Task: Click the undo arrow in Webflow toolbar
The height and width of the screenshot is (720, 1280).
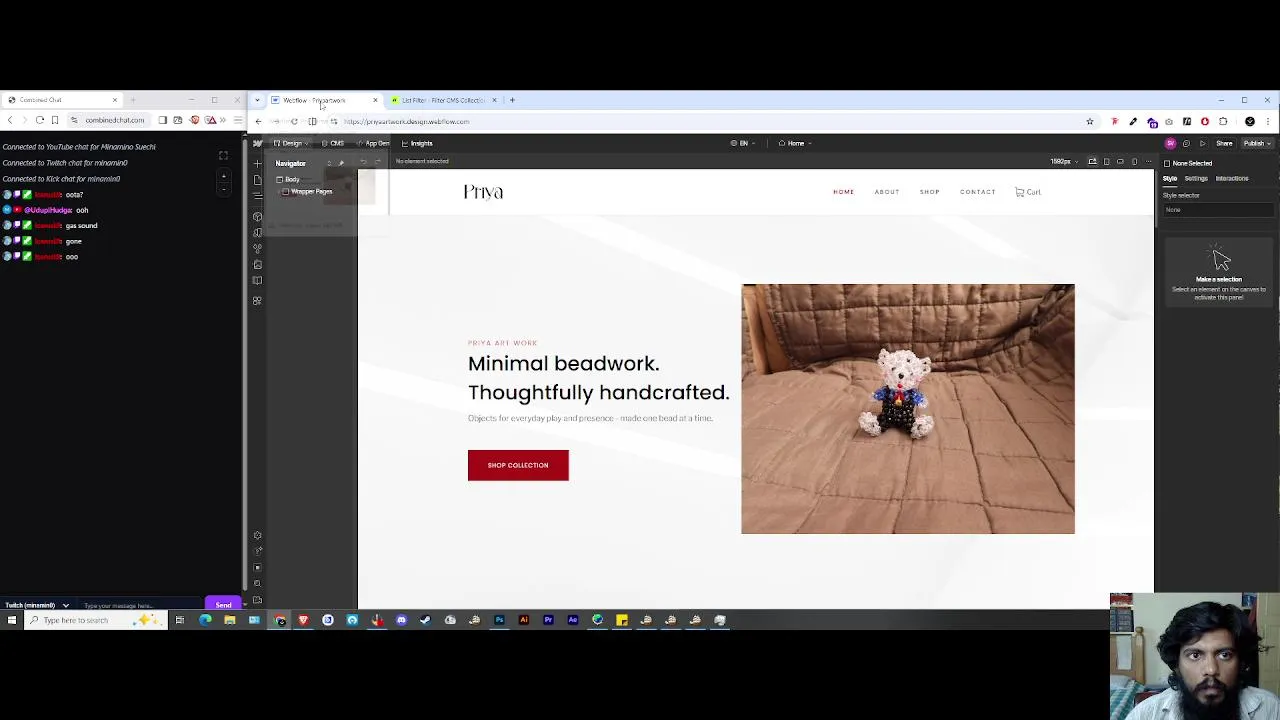Action: coord(363,162)
